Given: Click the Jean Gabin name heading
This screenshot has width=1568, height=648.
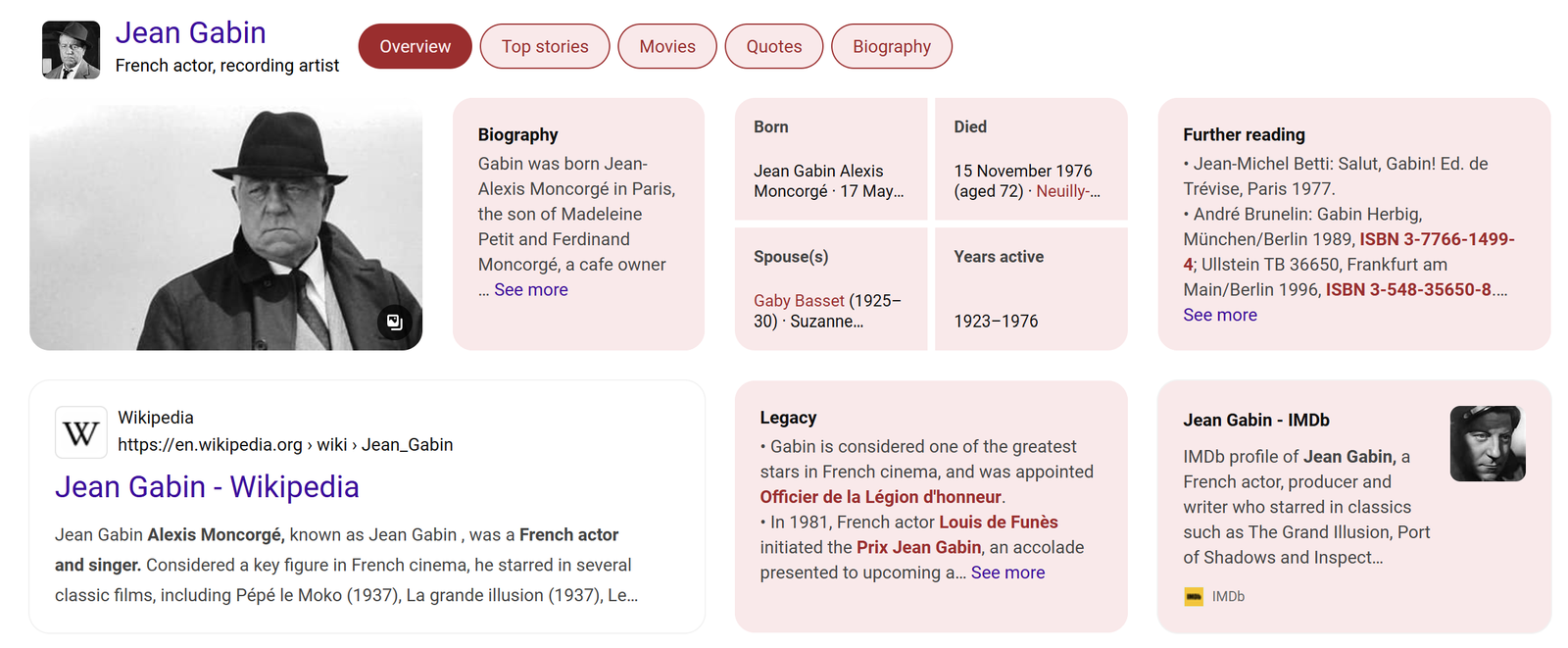Looking at the screenshot, I should pos(191,32).
